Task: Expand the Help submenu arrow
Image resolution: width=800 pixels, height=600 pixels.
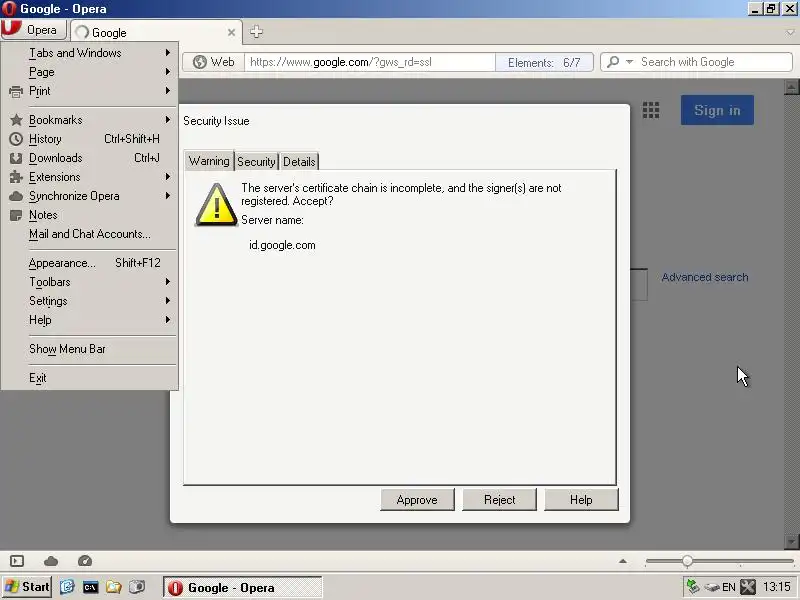Action: (x=167, y=320)
